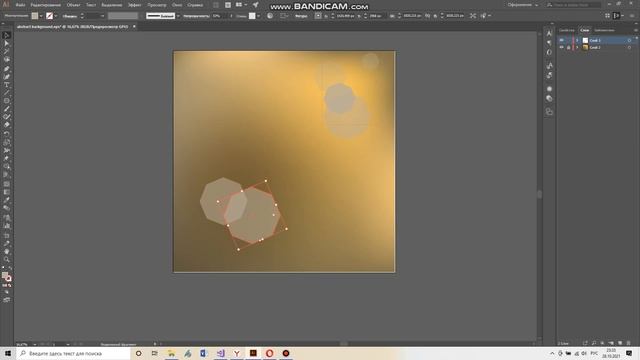Select the Line Segment tool
This screenshot has height=360, width=640.
coord(6,93)
